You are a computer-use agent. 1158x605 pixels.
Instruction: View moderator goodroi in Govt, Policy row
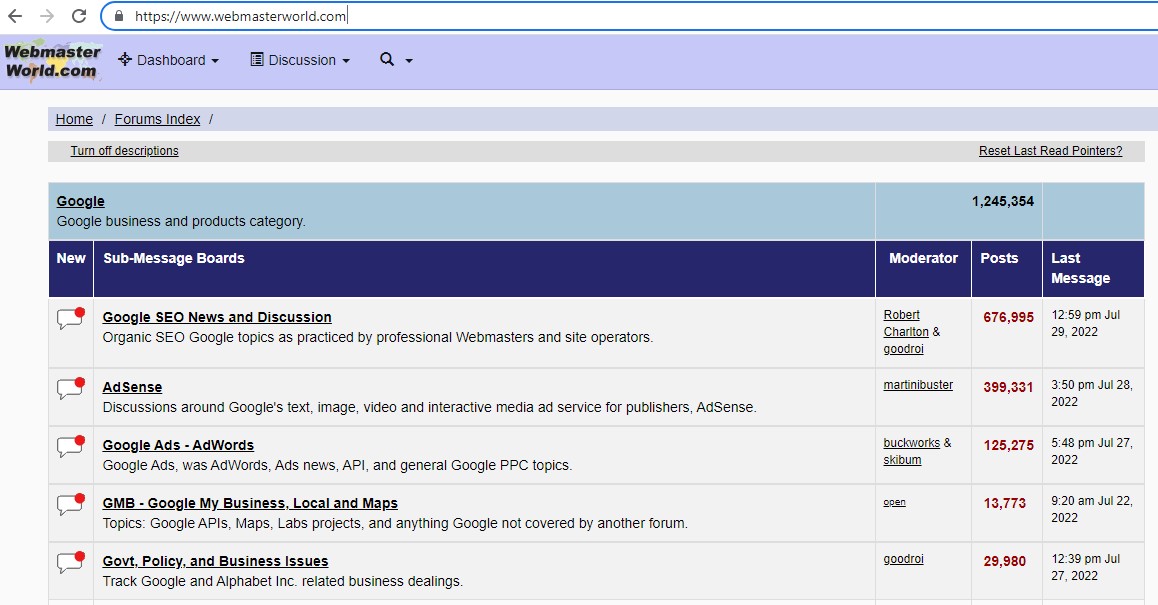click(903, 559)
